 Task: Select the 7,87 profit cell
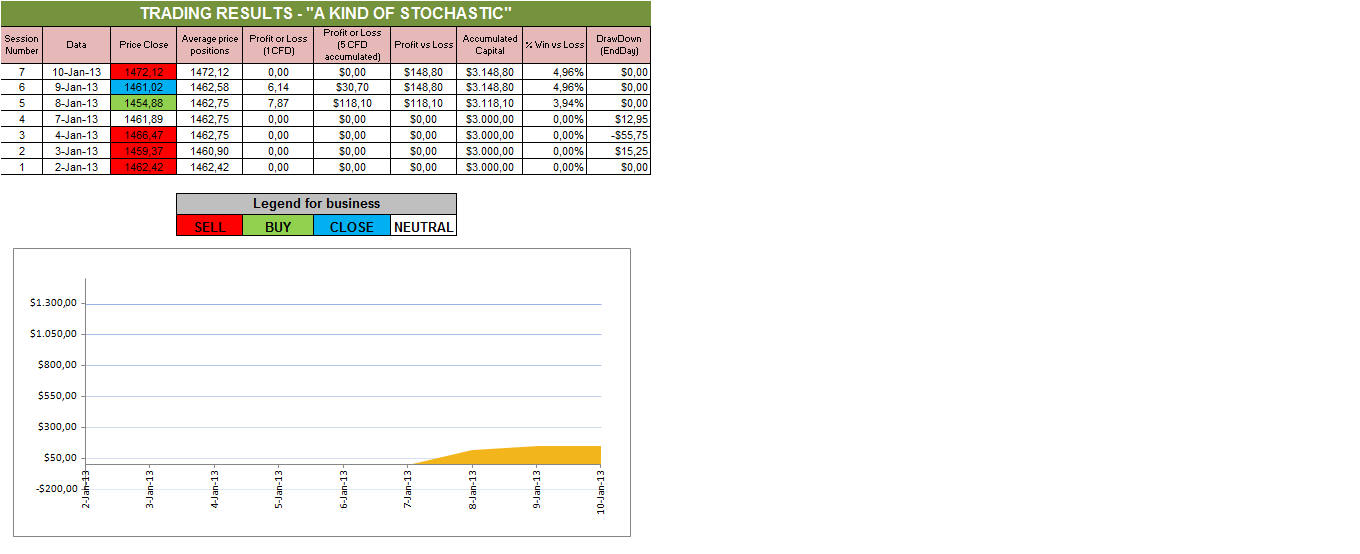click(x=278, y=103)
